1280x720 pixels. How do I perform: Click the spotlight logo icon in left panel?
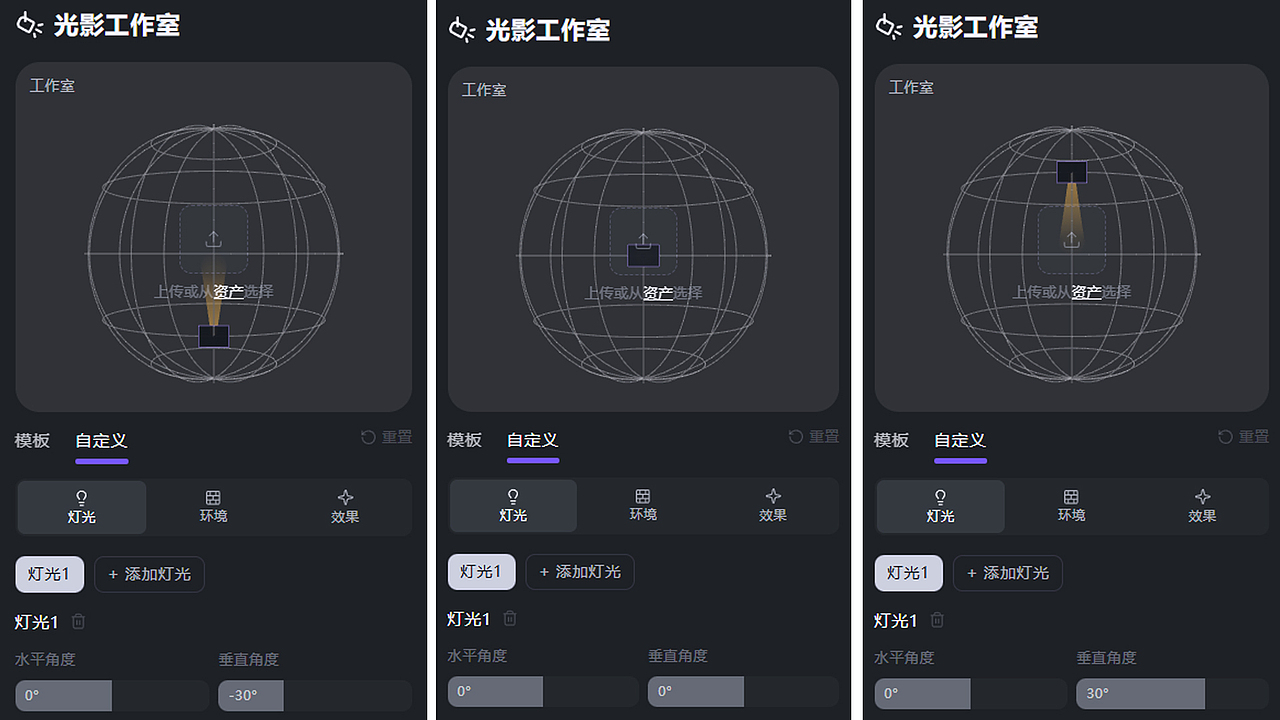[x=30, y=26]
